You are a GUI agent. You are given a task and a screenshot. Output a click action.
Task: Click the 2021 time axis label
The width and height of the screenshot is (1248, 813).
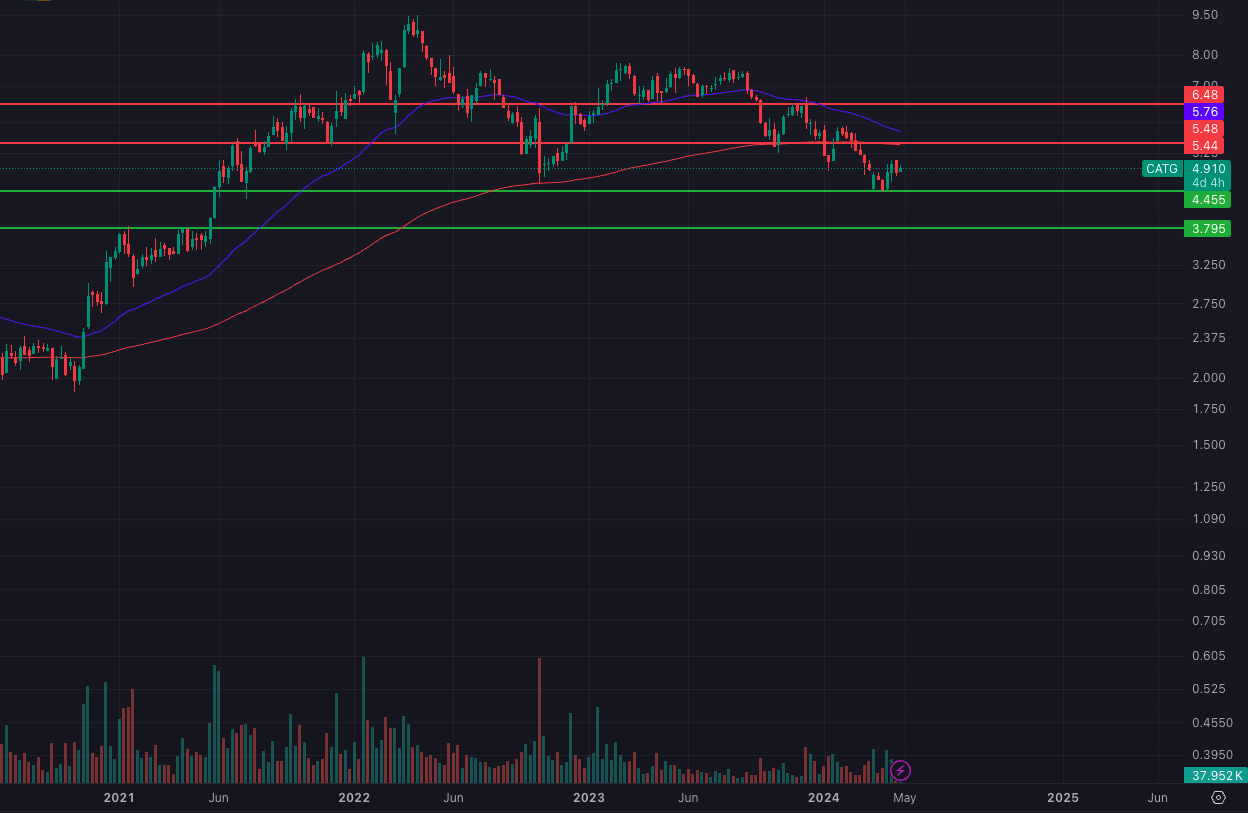tap(119, 797)
